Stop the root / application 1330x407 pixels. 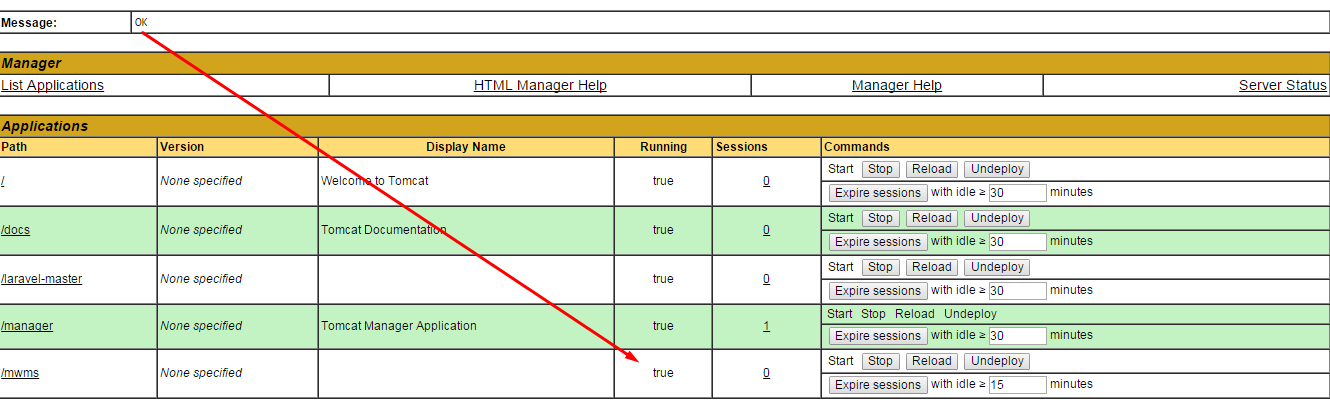point(880,169)
